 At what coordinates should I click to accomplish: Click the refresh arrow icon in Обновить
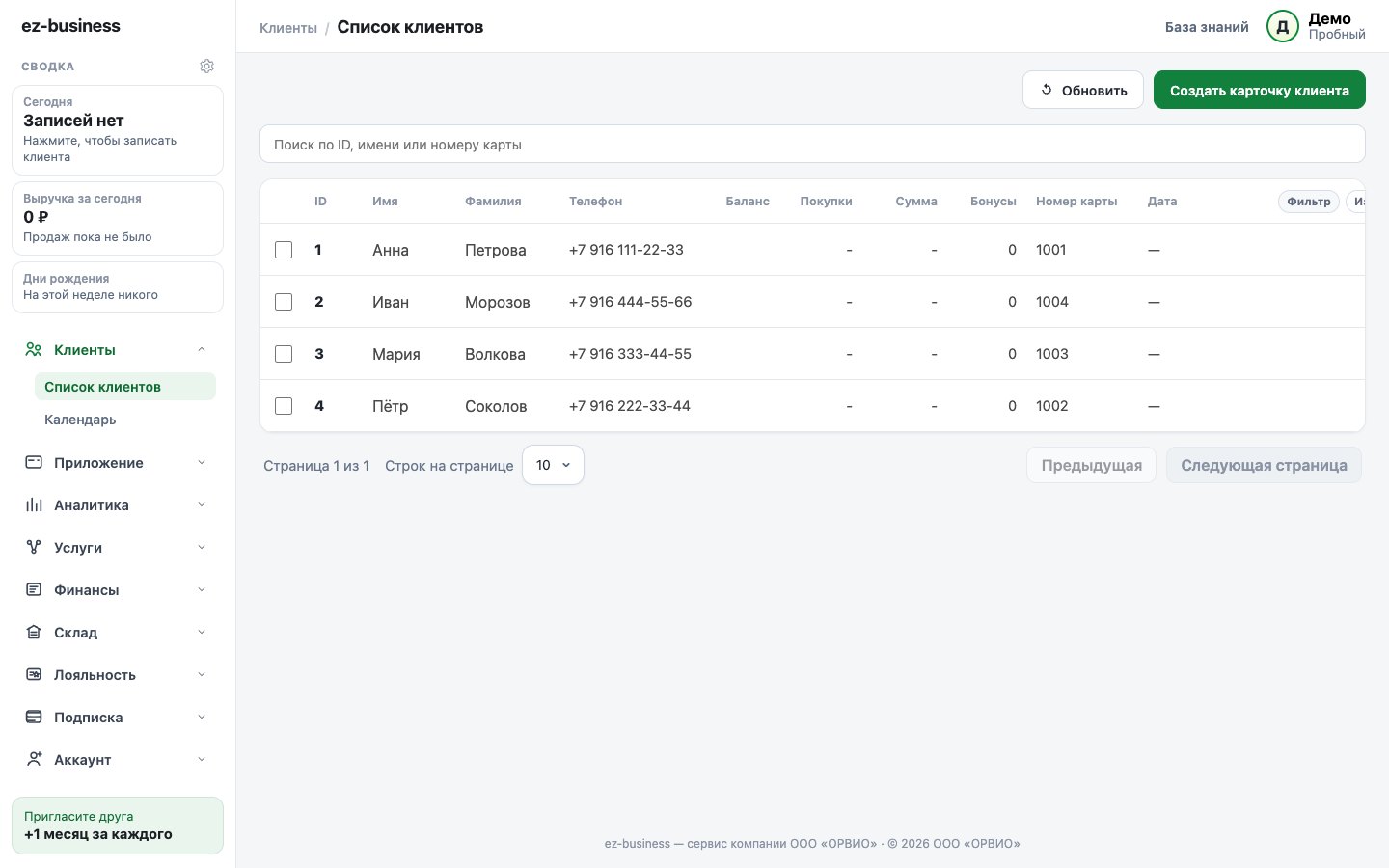point(1047,90)
